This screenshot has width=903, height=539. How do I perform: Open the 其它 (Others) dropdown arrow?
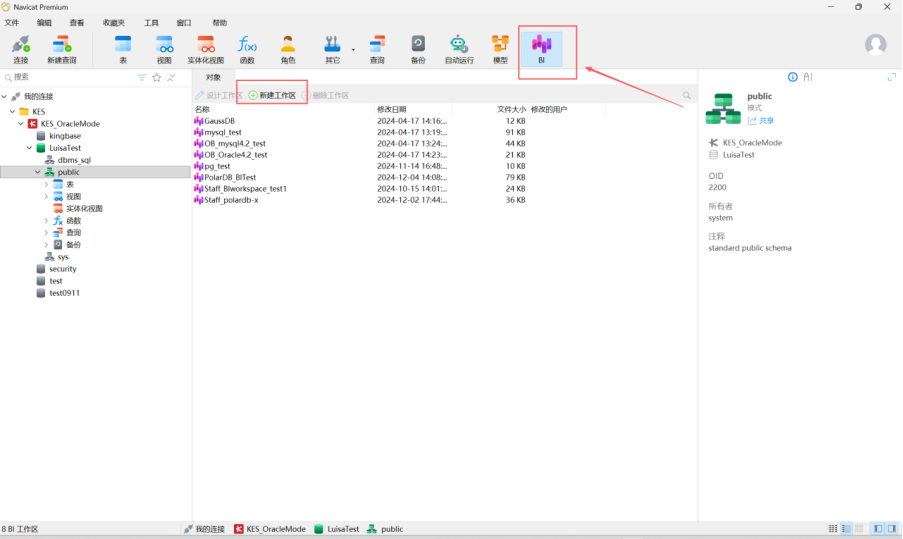tap(353, 49)
